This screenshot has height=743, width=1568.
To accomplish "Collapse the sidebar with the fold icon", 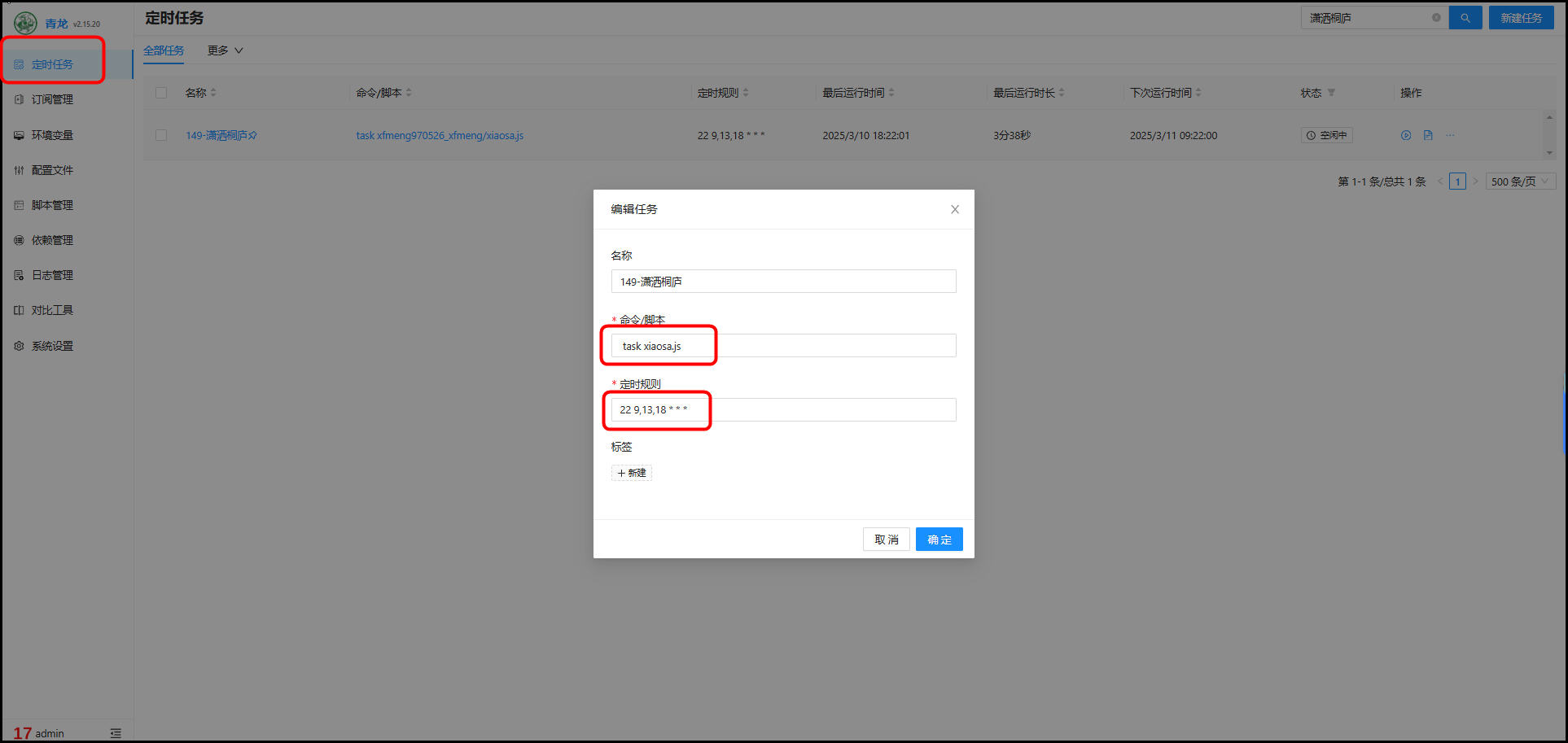I will coord(116,733).
